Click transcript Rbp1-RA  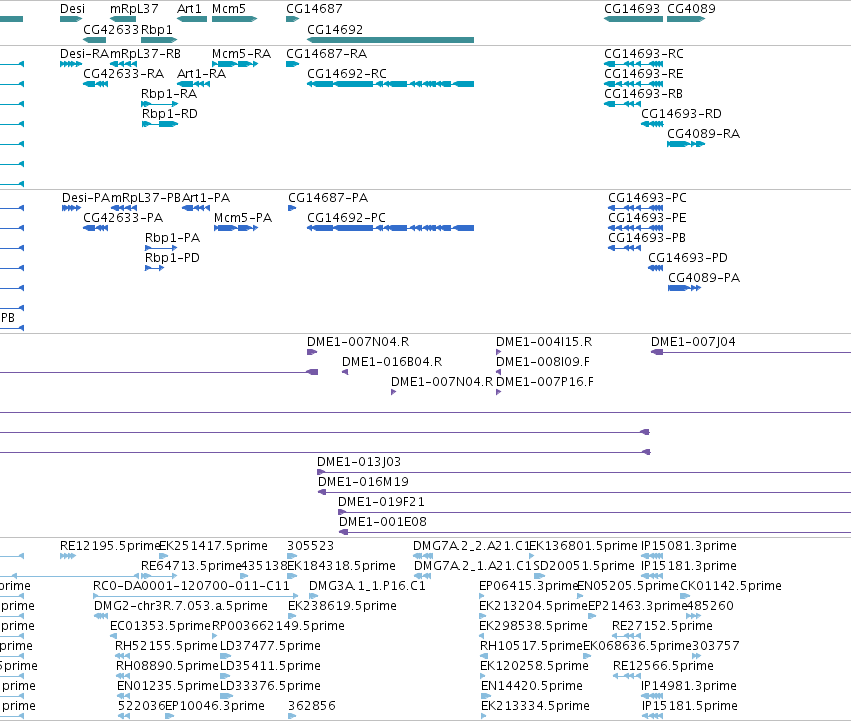[x=169, y=94]
